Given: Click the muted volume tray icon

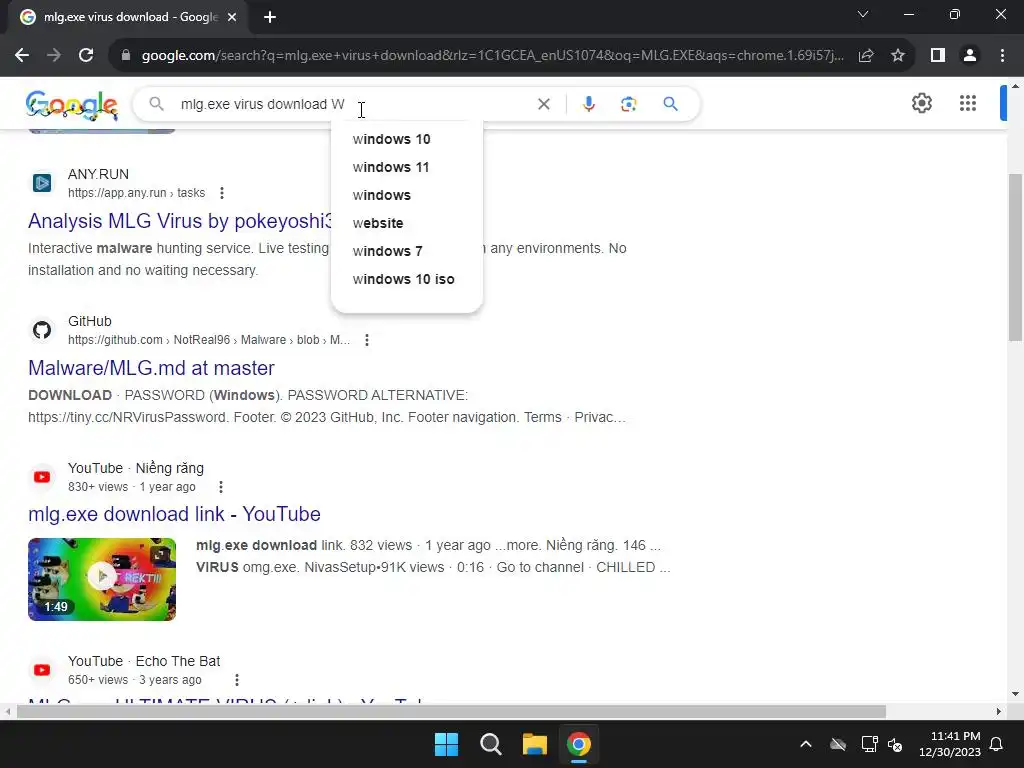Looking at the screenshot, I should coord(895,744).
